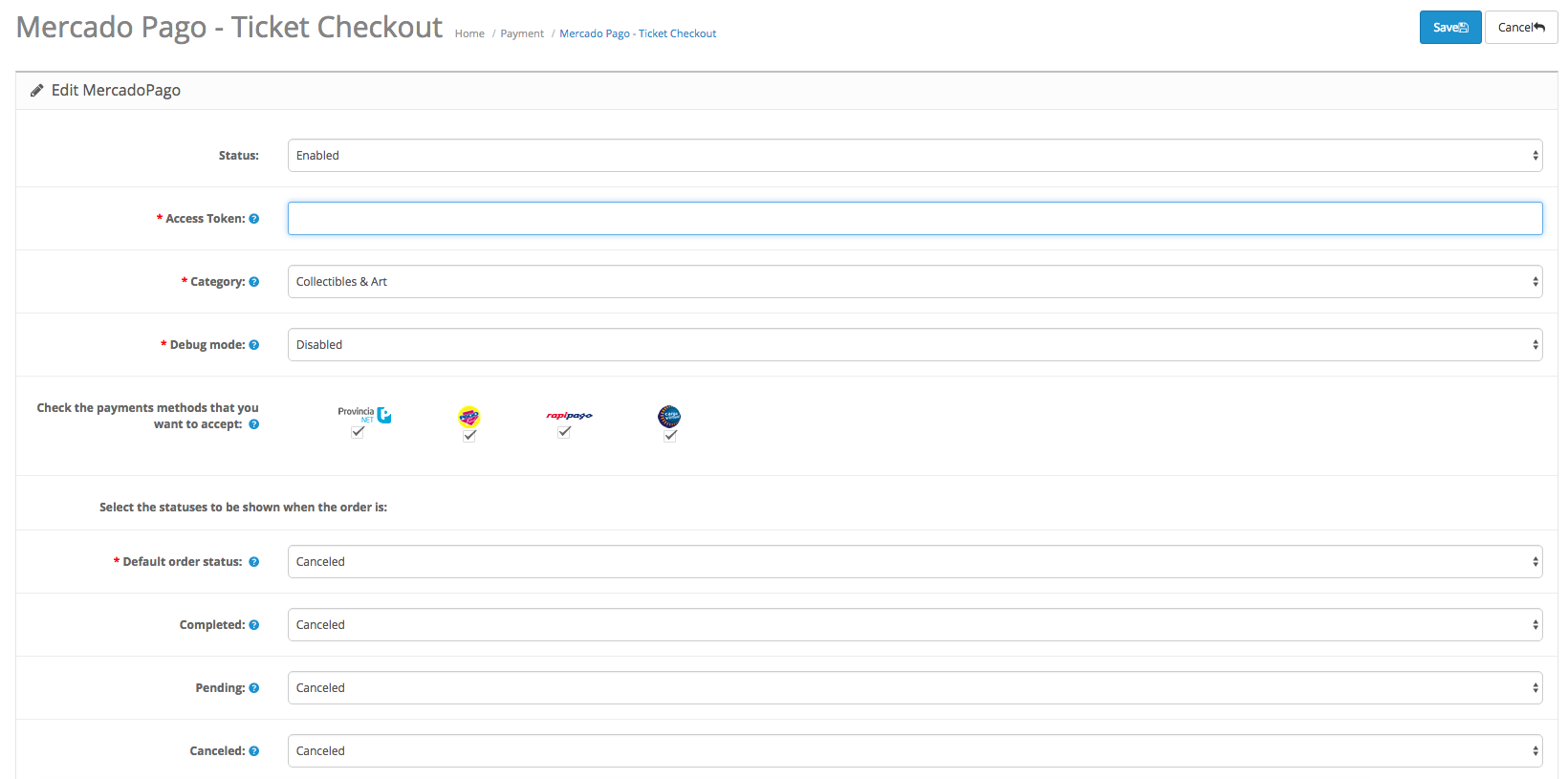Uncheck the Carga Virtual payment checkbox
Viewport: 1568px width, 779px height.
click(x=670, y=436)
